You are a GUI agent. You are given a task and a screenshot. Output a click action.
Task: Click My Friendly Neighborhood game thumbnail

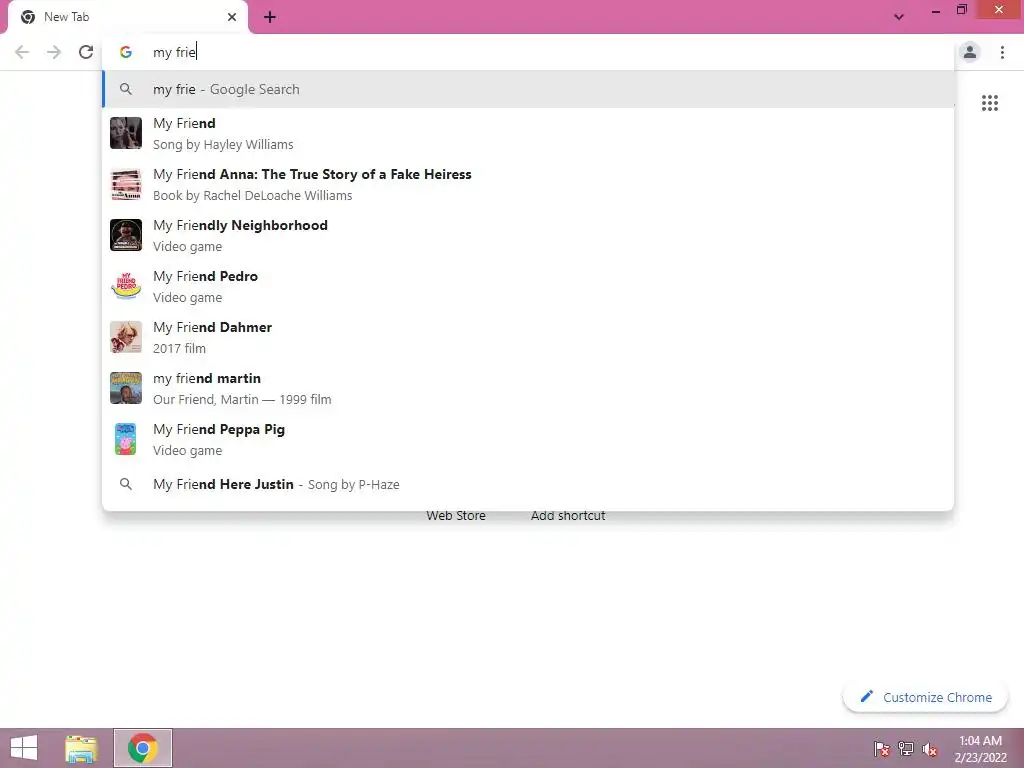click(126, 235)
